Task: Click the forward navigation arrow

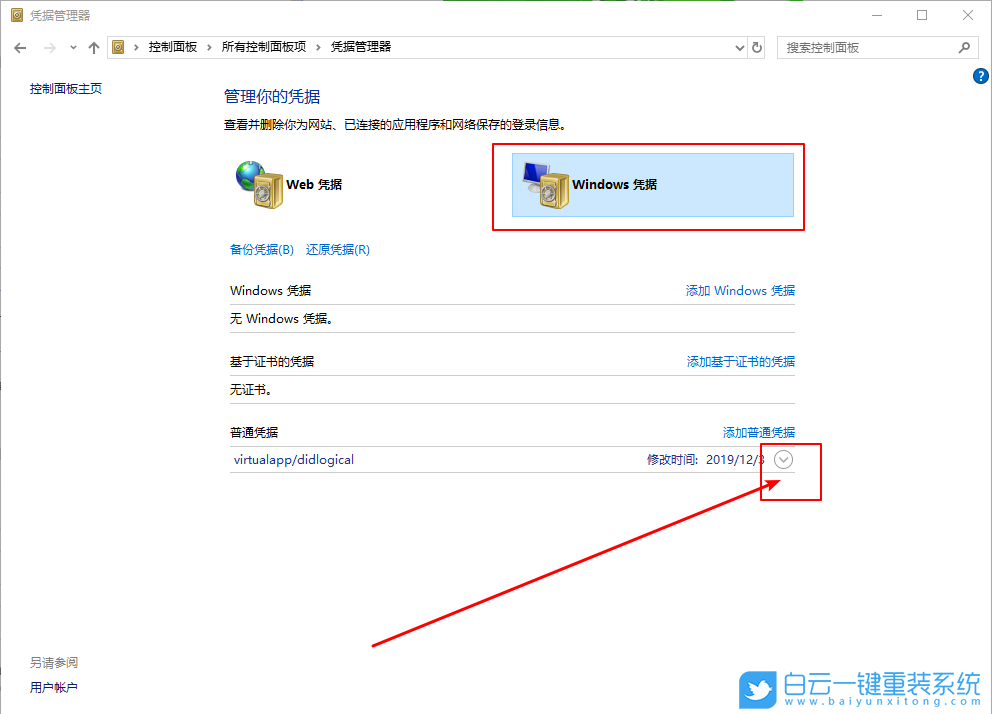Action: [48, 47]
